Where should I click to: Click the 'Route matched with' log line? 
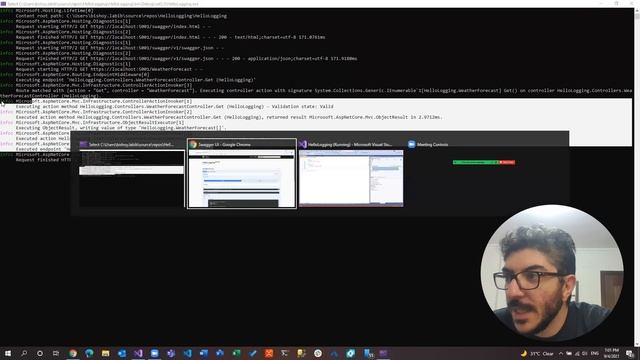click(324, 91)
